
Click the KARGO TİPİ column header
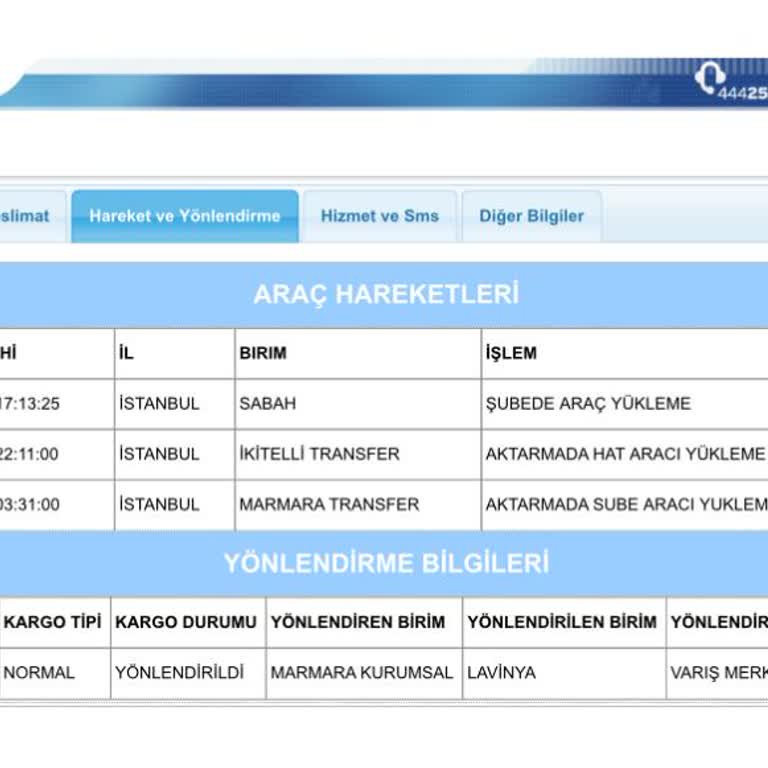point(55,622)
